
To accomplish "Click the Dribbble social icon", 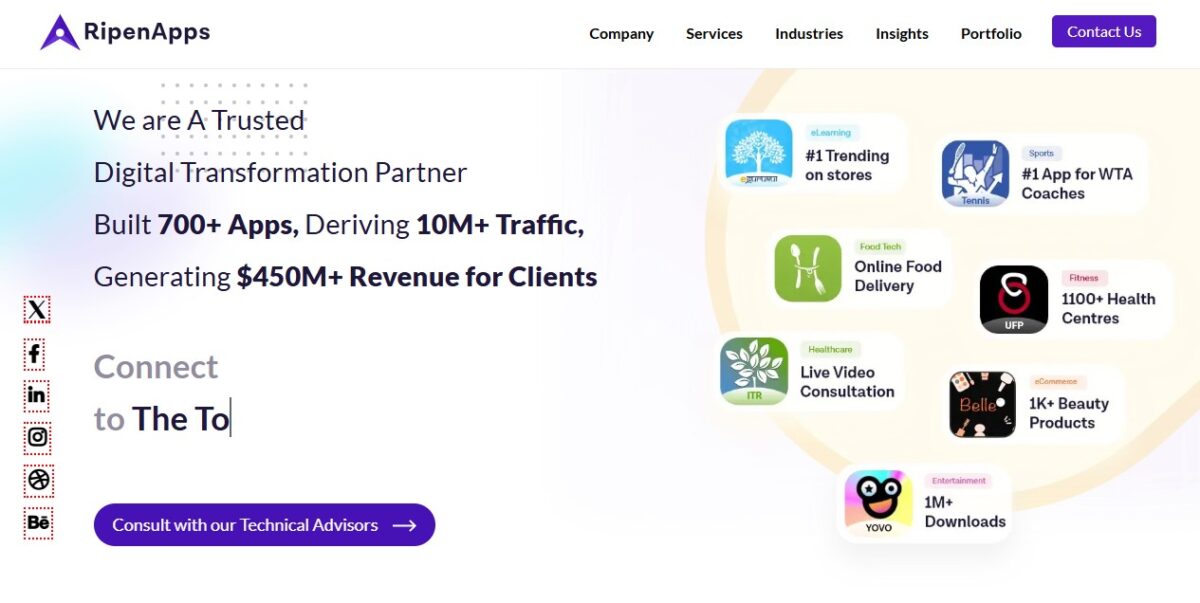I will [x=37, y=480].
